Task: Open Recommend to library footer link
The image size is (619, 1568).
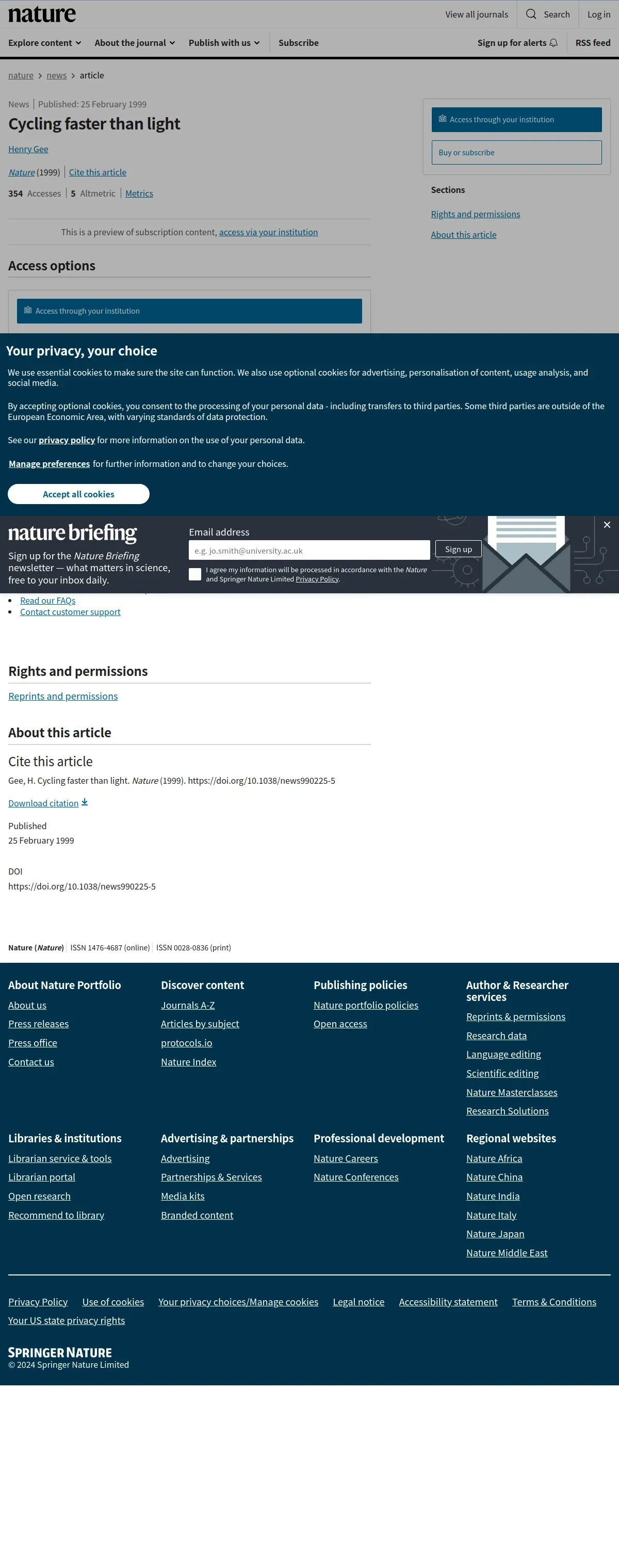Action: [x=56, y=1216]
